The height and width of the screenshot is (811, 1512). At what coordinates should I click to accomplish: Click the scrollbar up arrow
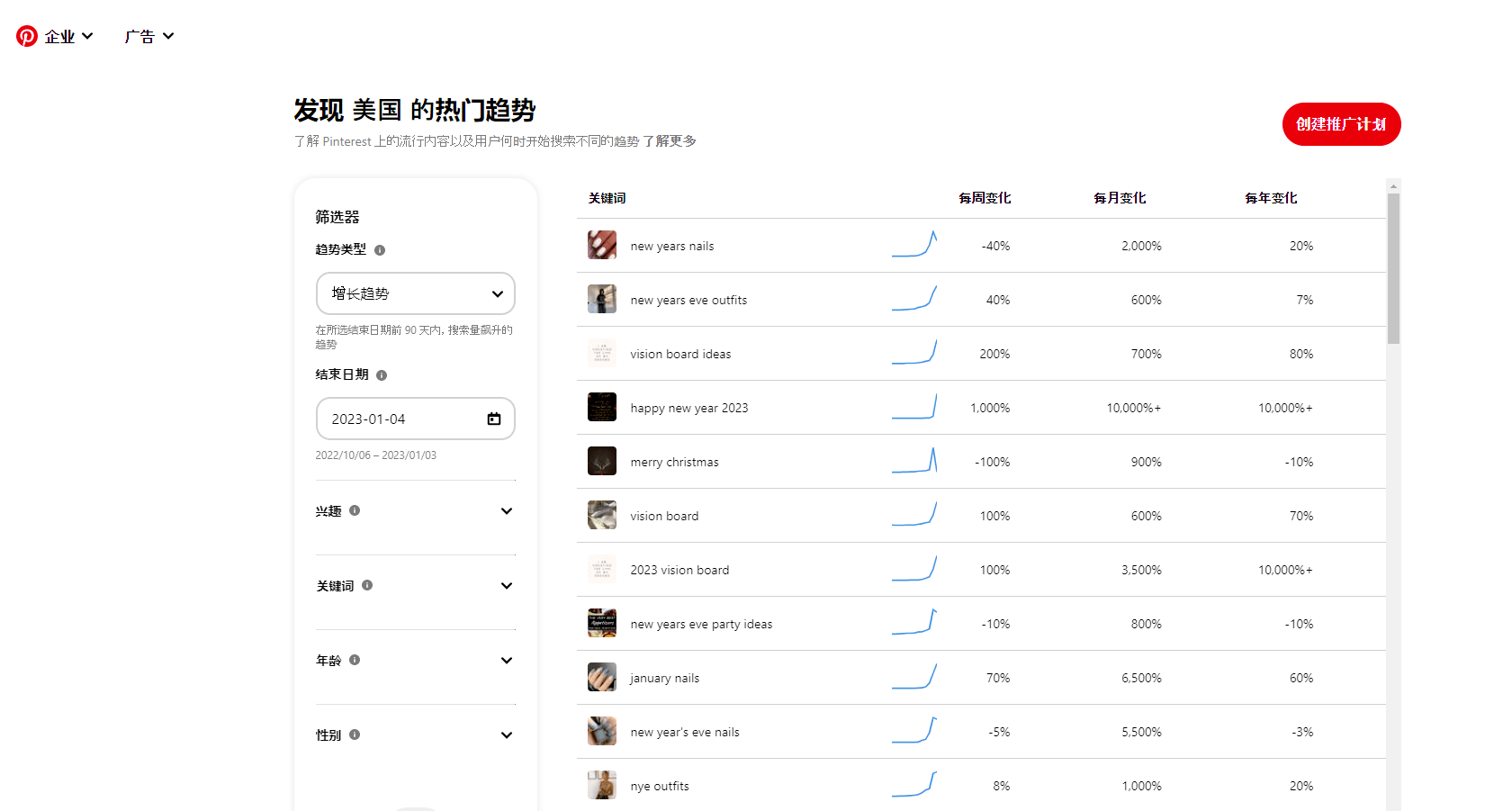pos(1393,186)
